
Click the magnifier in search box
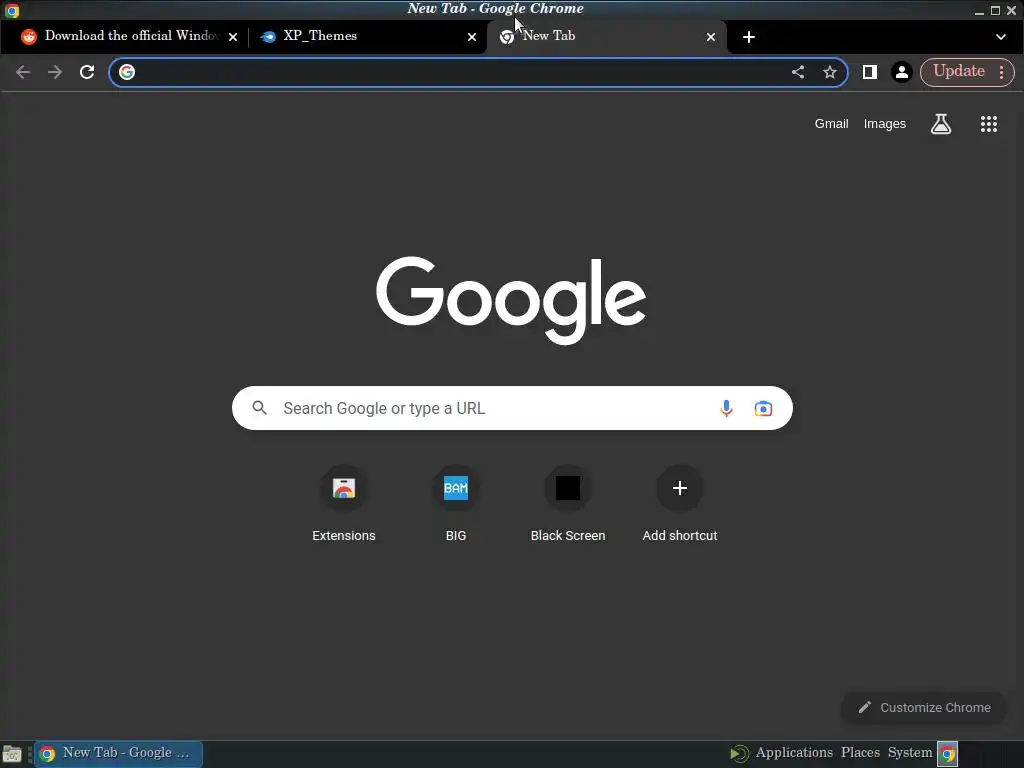tap(260, 408)
